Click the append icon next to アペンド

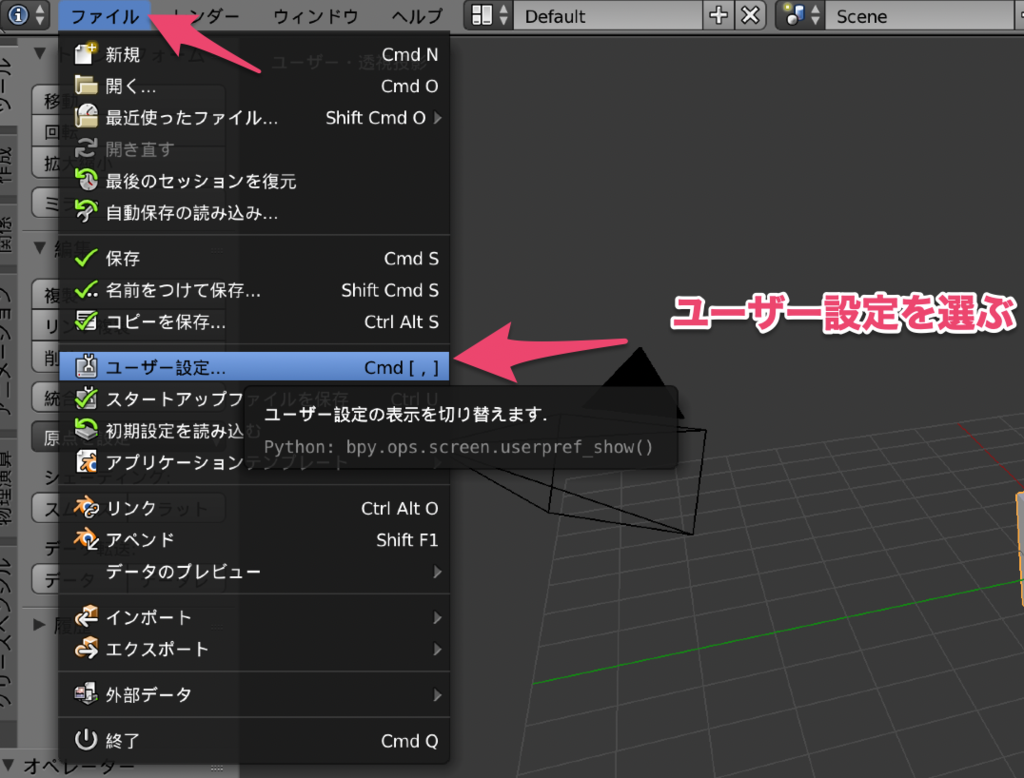coord(87,539)
